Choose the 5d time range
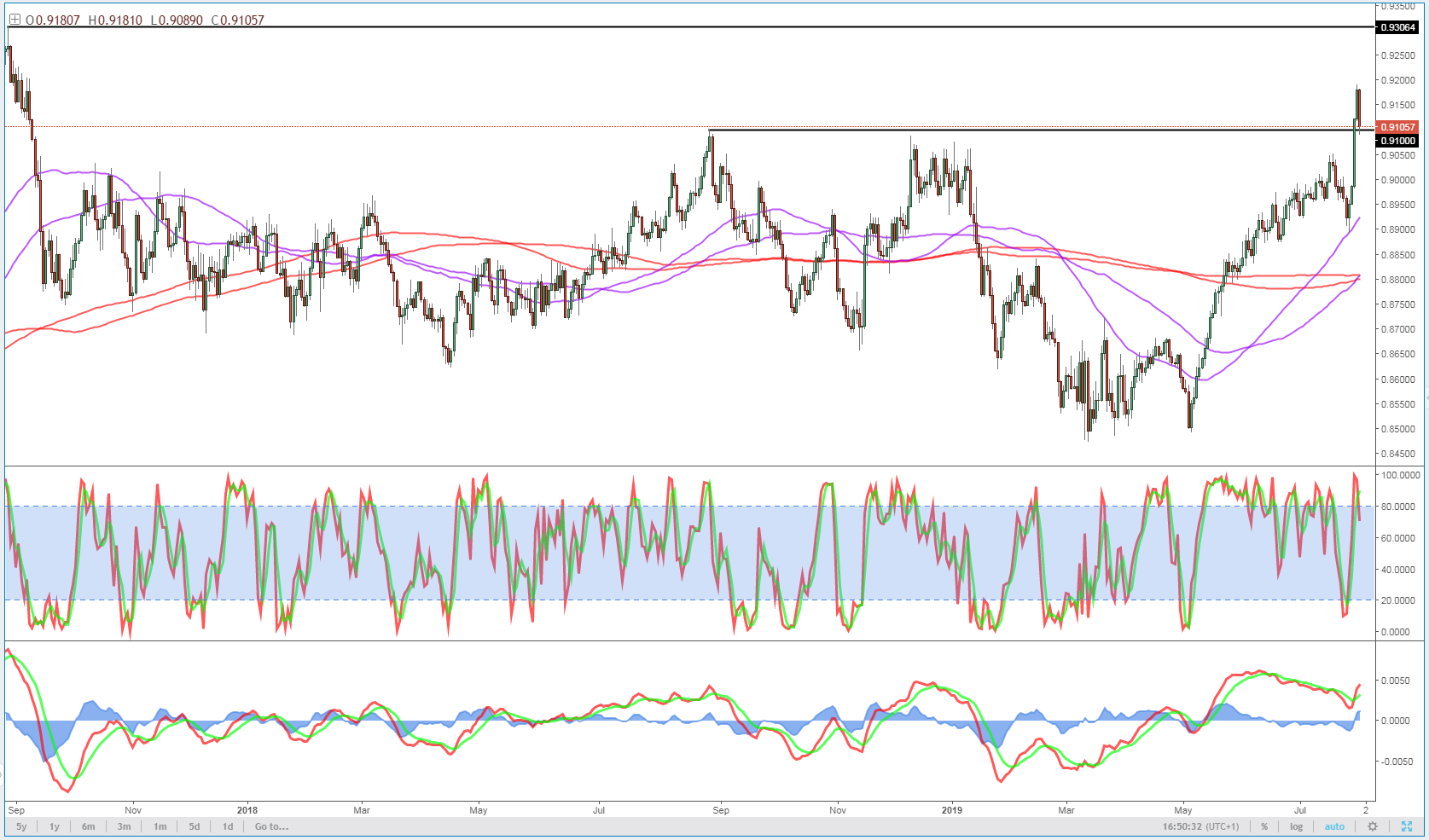 (x=195, y=826)
